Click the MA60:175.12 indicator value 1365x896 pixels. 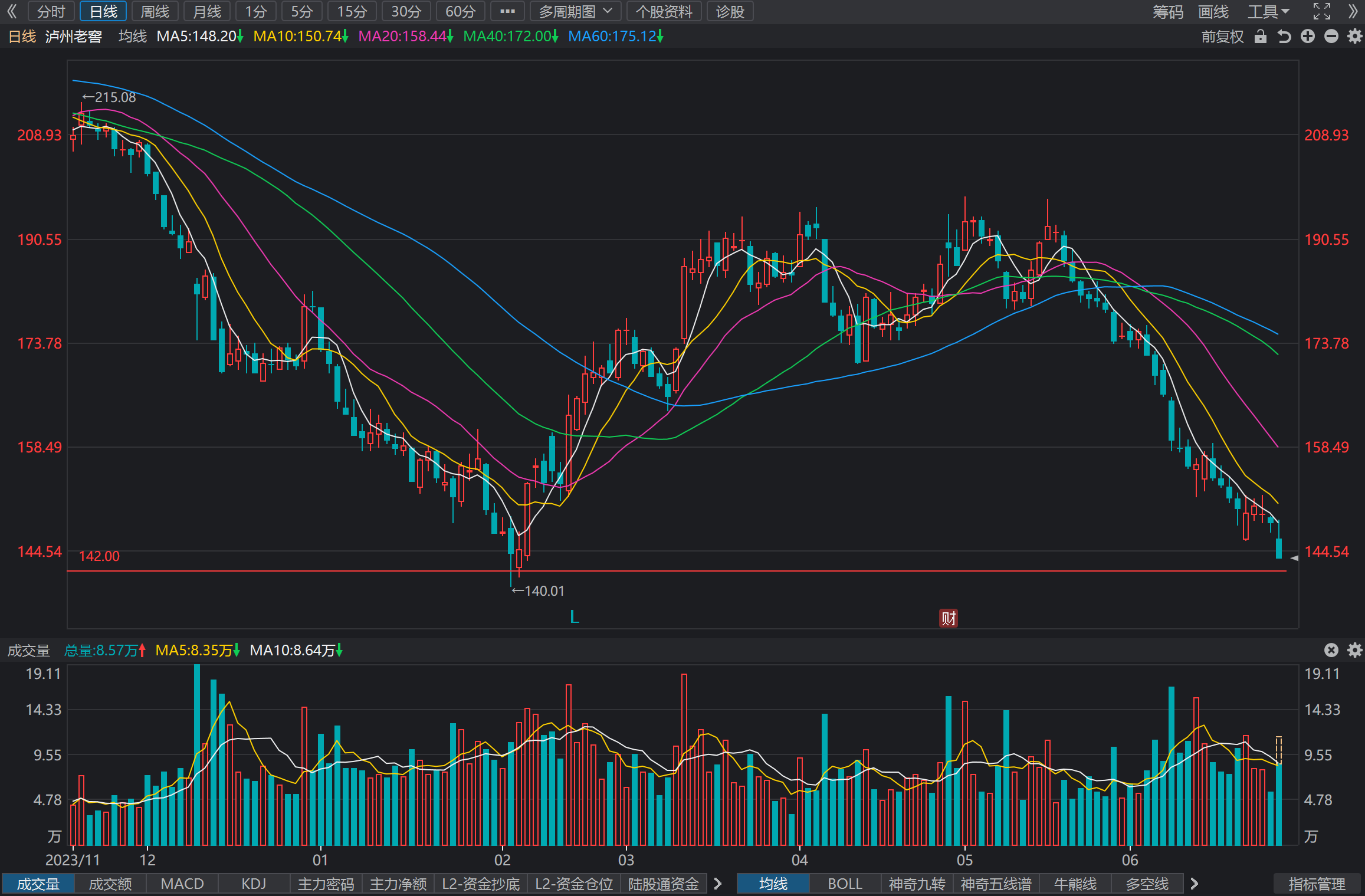click(616, 37)
